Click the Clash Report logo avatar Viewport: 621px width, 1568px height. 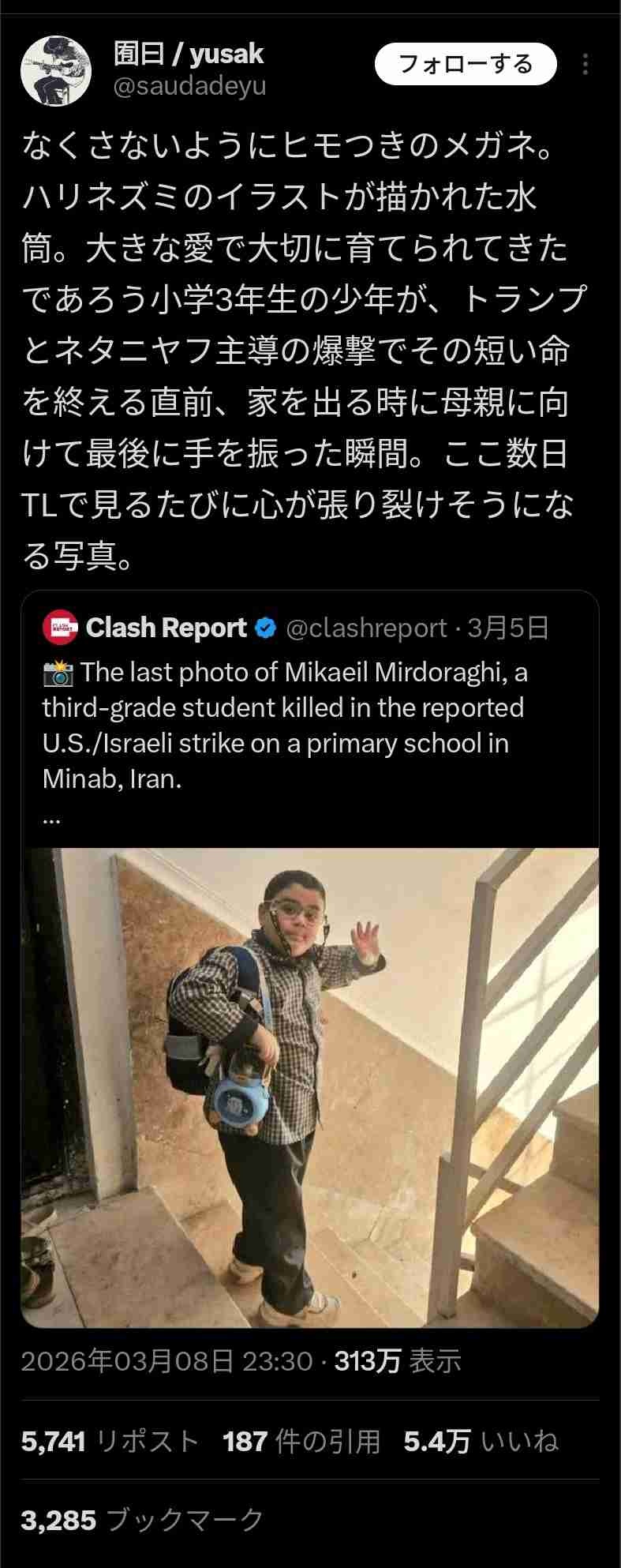coord(61,628)
